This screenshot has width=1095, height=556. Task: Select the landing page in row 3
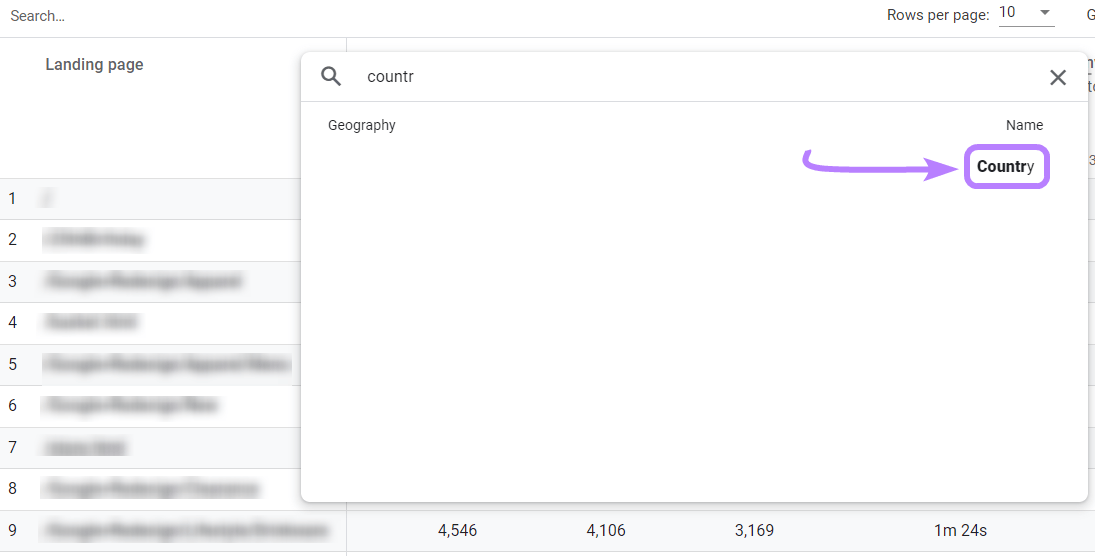[x=142, y=282]
